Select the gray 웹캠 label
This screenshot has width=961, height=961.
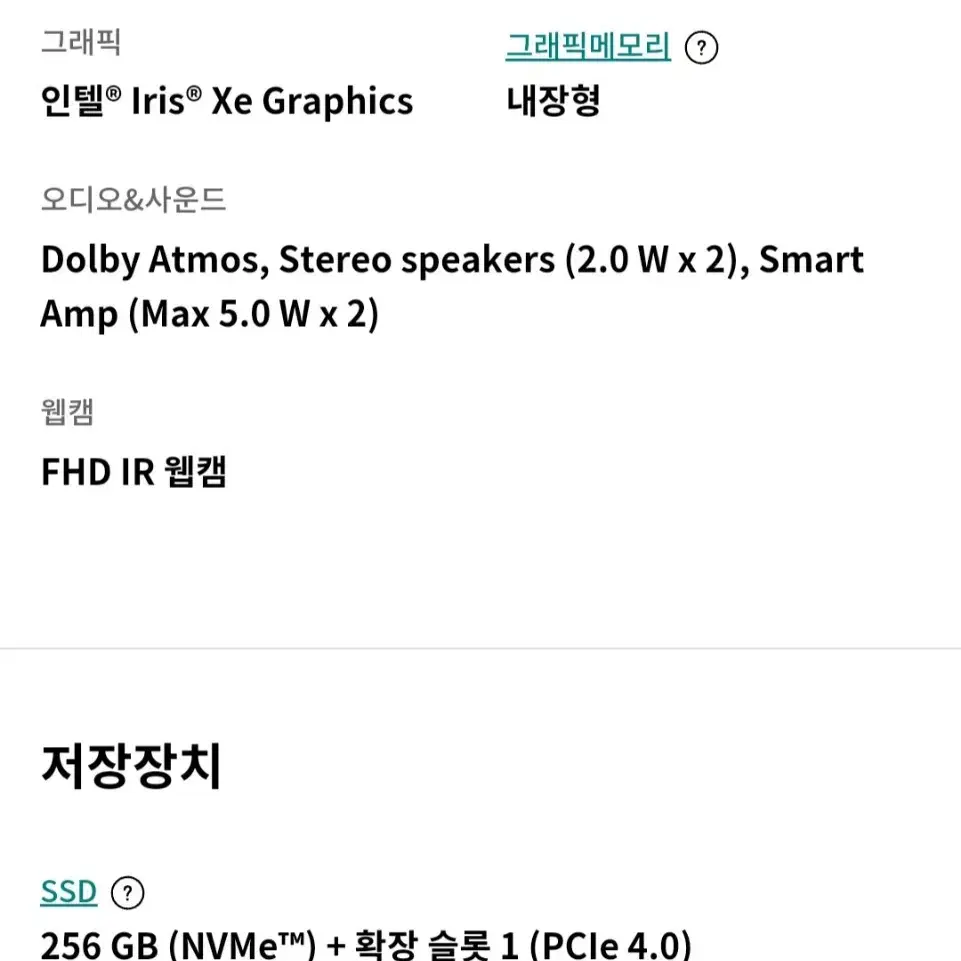tap(67, 411)
